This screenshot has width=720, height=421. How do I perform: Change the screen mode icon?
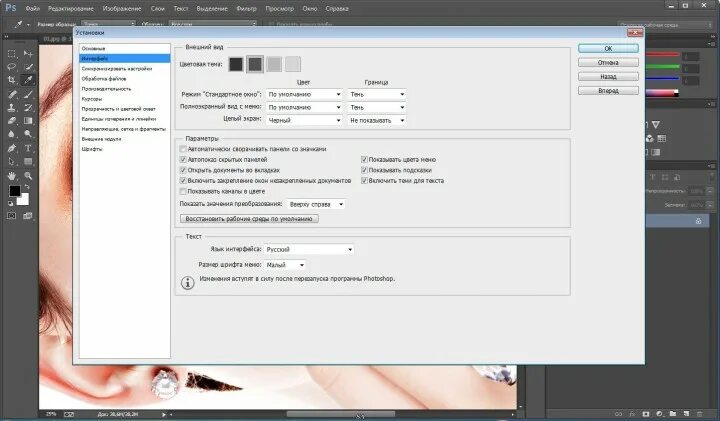28,215
